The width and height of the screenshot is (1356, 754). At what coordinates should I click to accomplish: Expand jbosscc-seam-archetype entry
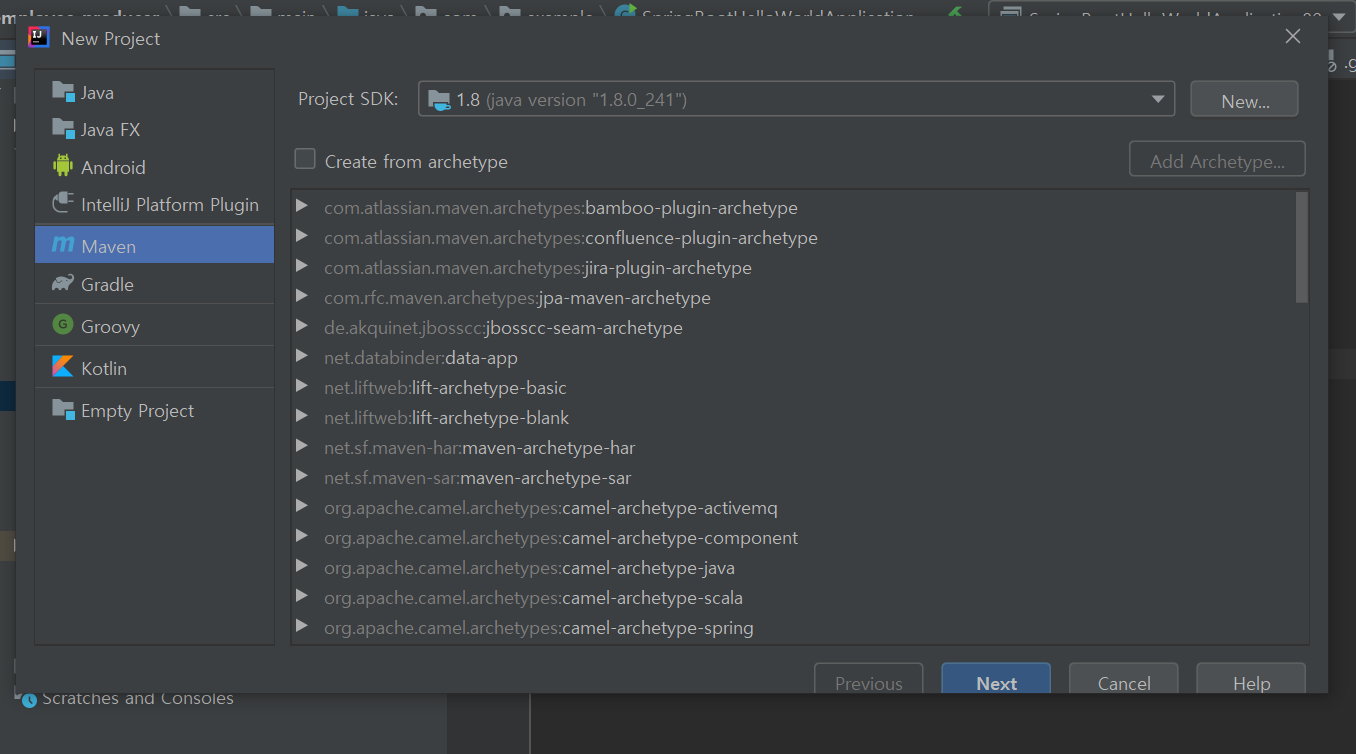301,327
